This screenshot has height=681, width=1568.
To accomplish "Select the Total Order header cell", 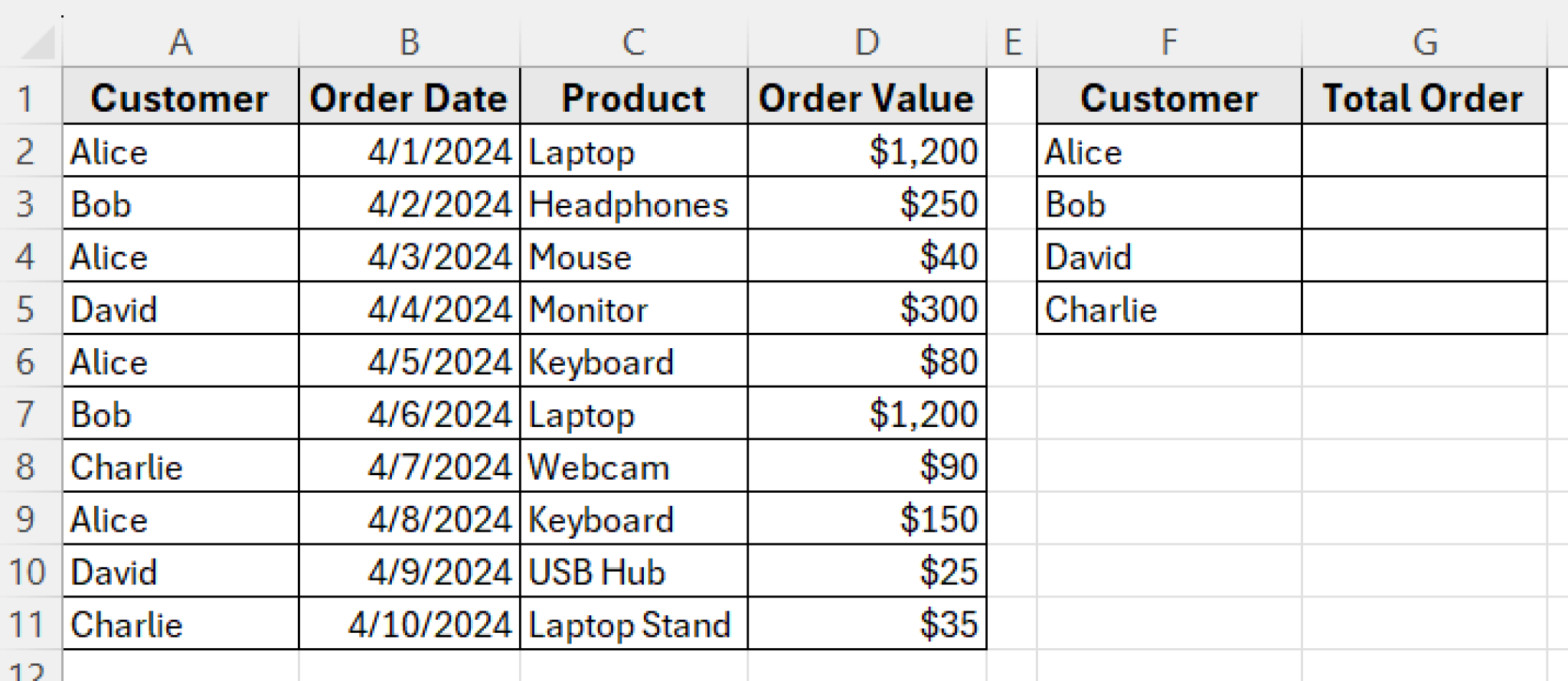I will pyautogui.click(x=1426, y=98).
